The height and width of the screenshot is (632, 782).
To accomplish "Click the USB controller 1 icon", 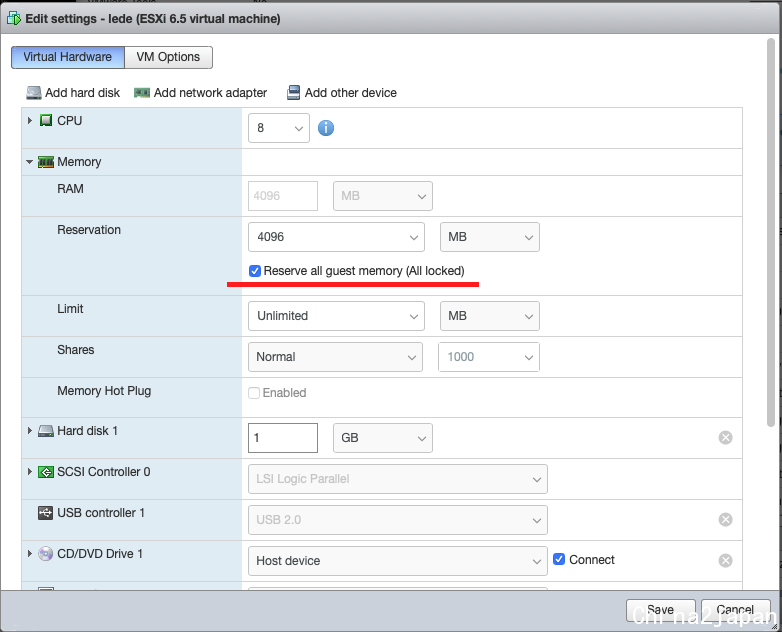I will [45, 513].
